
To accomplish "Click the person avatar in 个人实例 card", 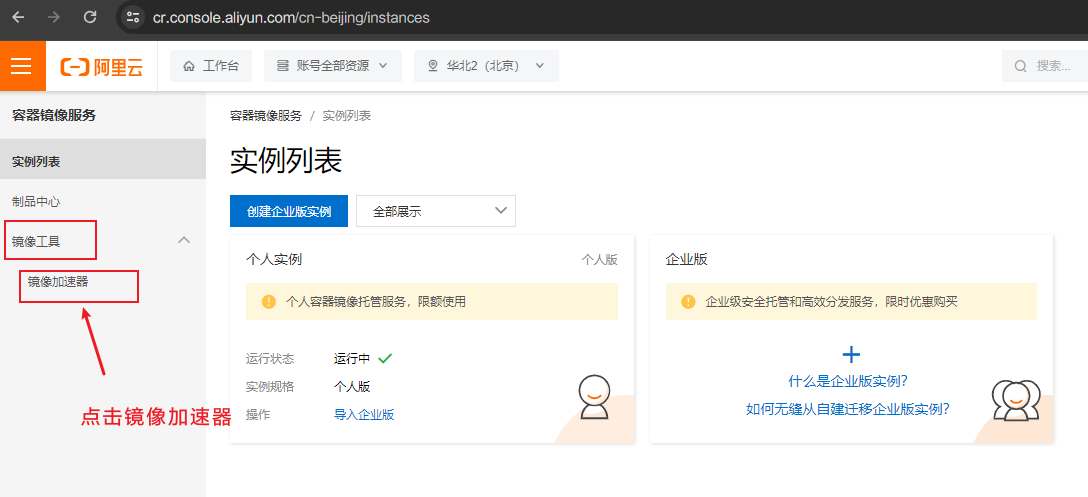I will (x=593, y=398).
